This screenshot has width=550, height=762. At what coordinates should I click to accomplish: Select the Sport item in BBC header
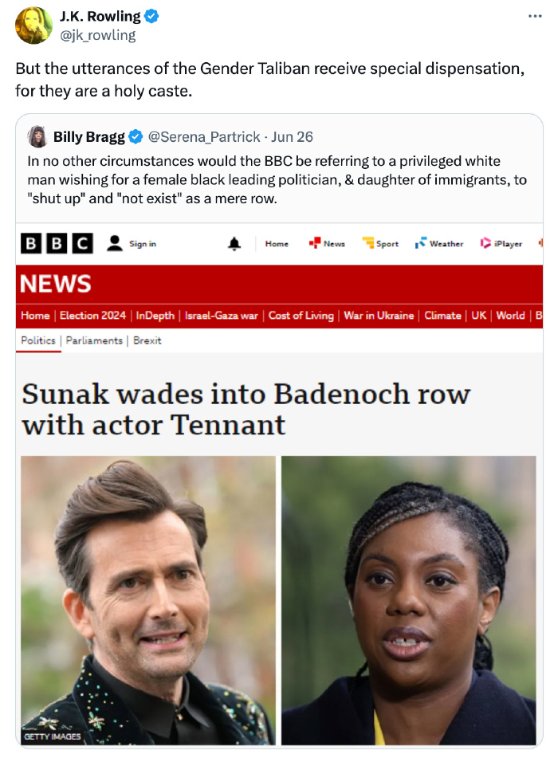381,243
